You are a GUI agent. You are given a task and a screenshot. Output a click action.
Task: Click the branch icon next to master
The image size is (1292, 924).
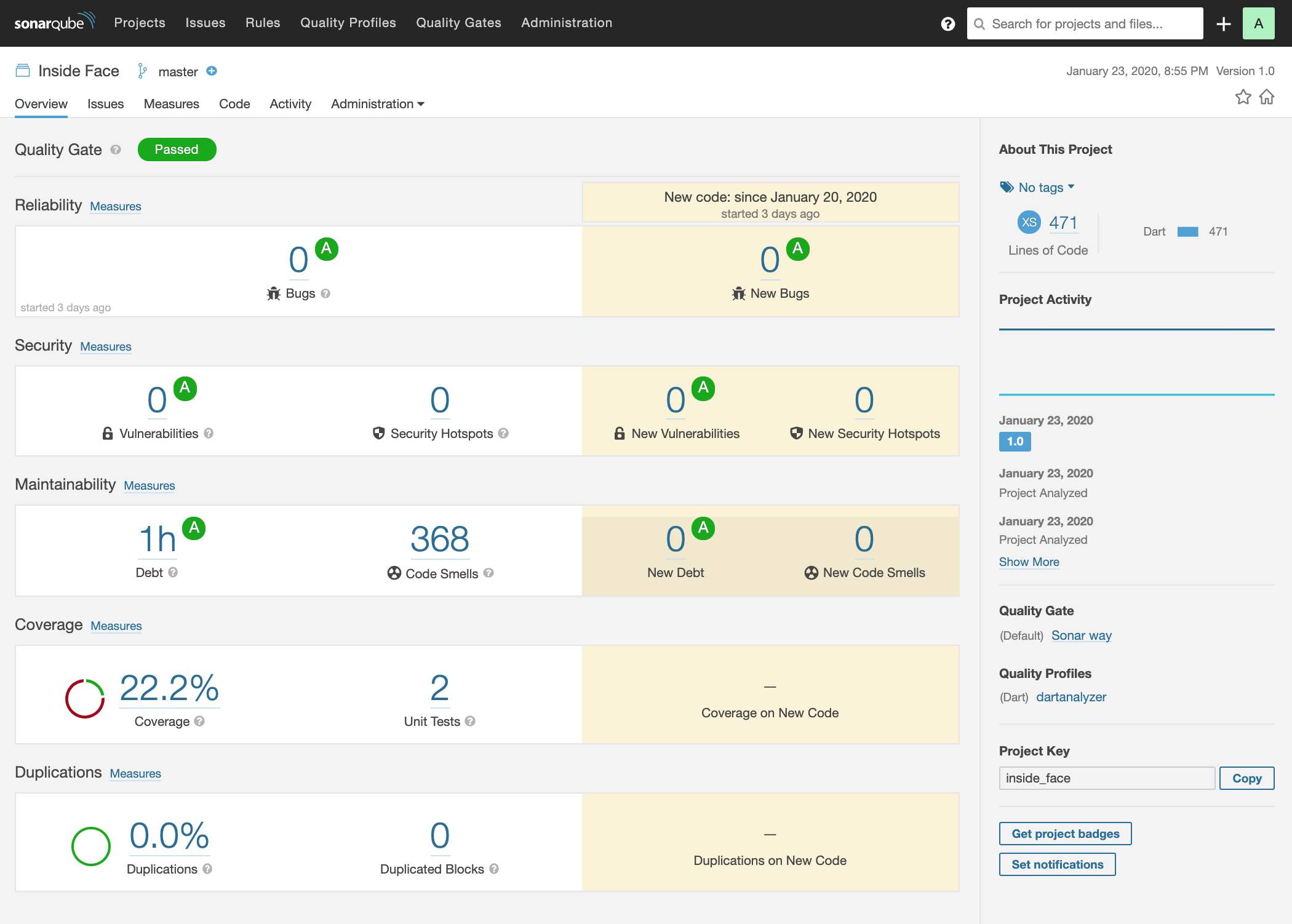click(143, 71)
